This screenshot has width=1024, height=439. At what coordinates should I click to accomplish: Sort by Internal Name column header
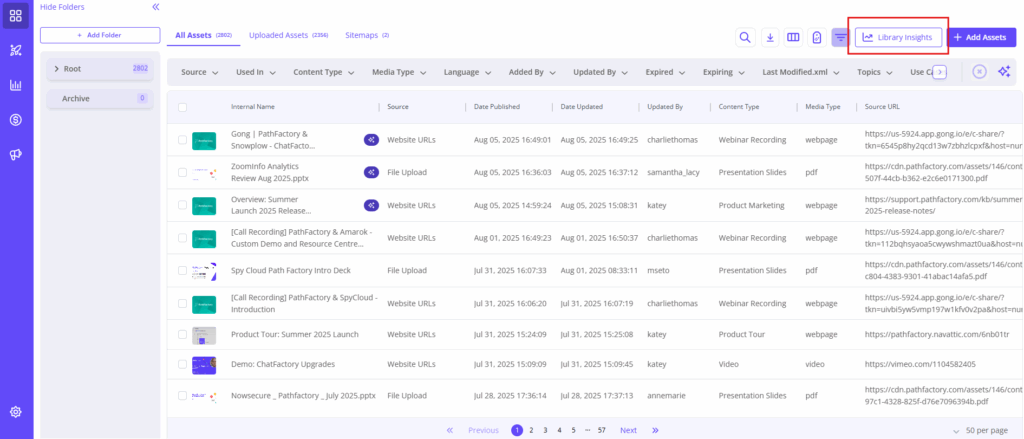pos(253,106)
